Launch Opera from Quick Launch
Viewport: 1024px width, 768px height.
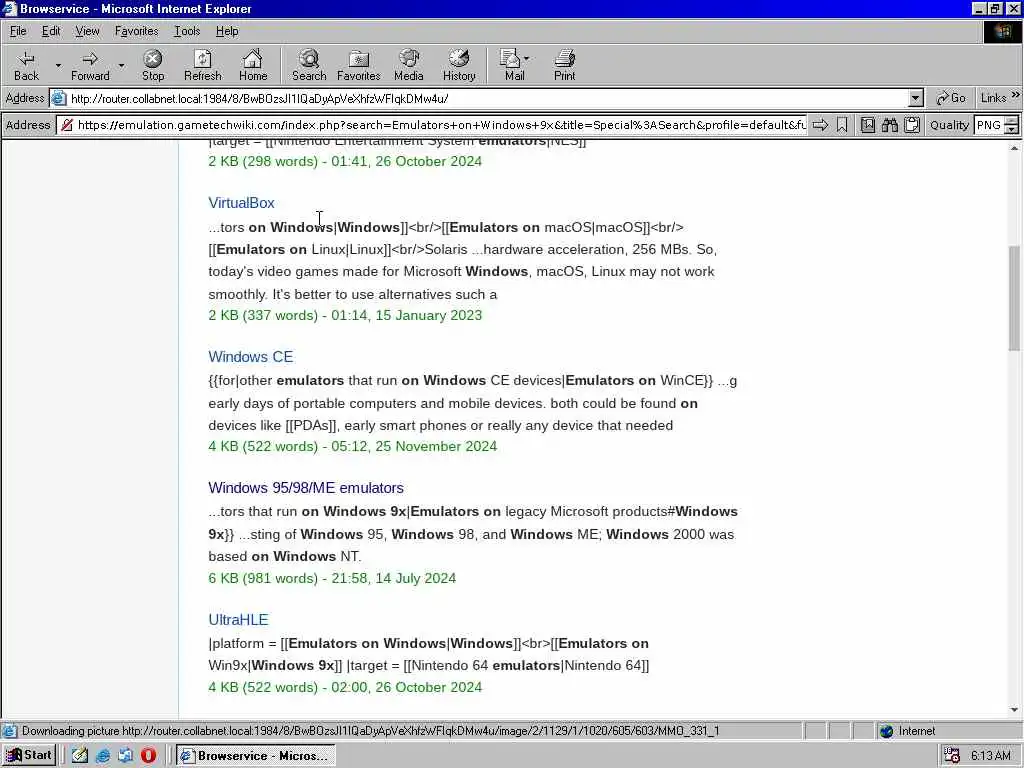tap(149, 756)
